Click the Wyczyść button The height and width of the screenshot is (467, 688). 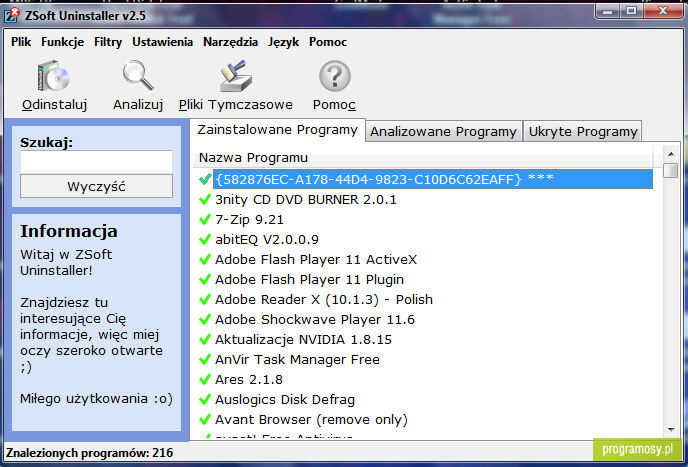coord(96,187)
